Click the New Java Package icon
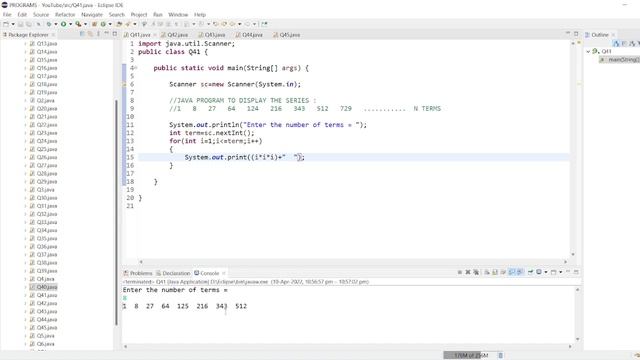The width and height of the screenshot is (640, 360). [94, 24]
